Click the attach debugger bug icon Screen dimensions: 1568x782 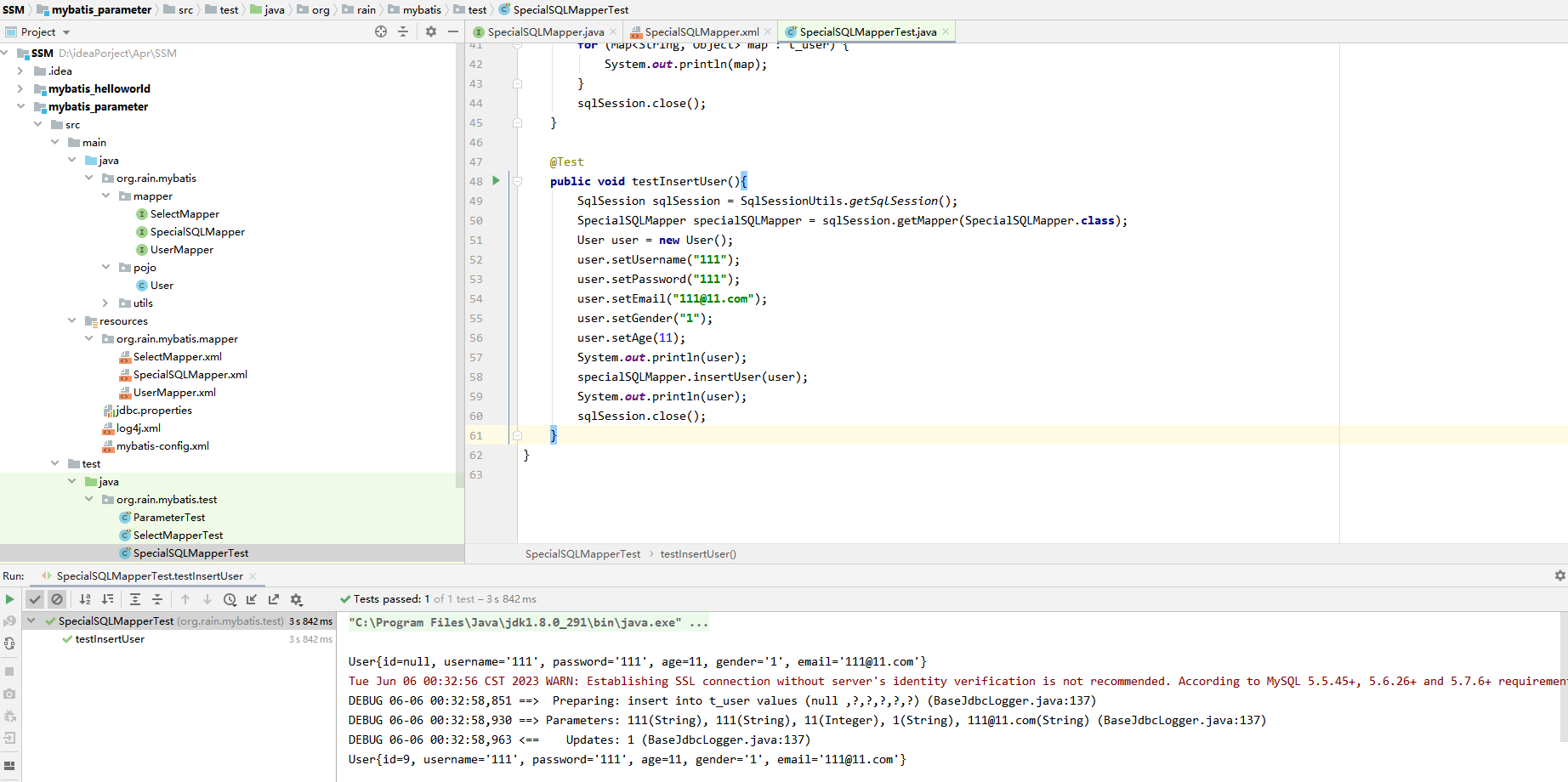tap(10, 716)
